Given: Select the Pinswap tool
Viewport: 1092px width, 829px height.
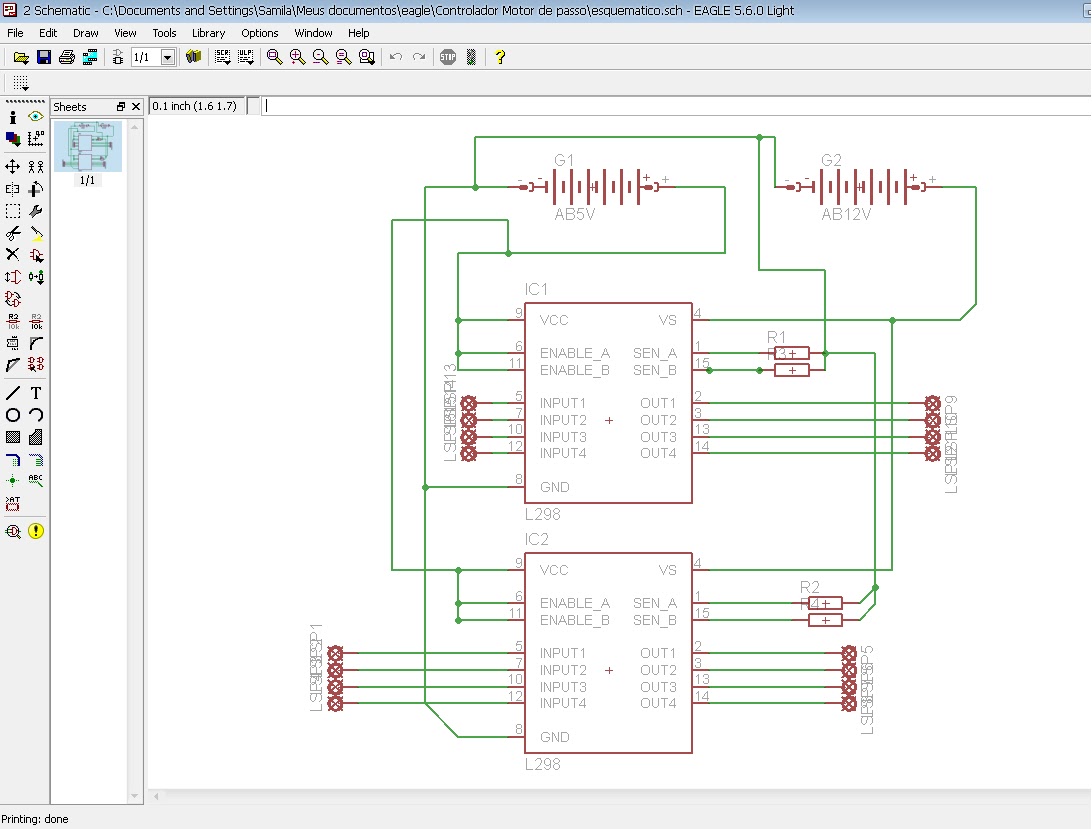Looking at the screenshot, I should click(x=13, y=277).
